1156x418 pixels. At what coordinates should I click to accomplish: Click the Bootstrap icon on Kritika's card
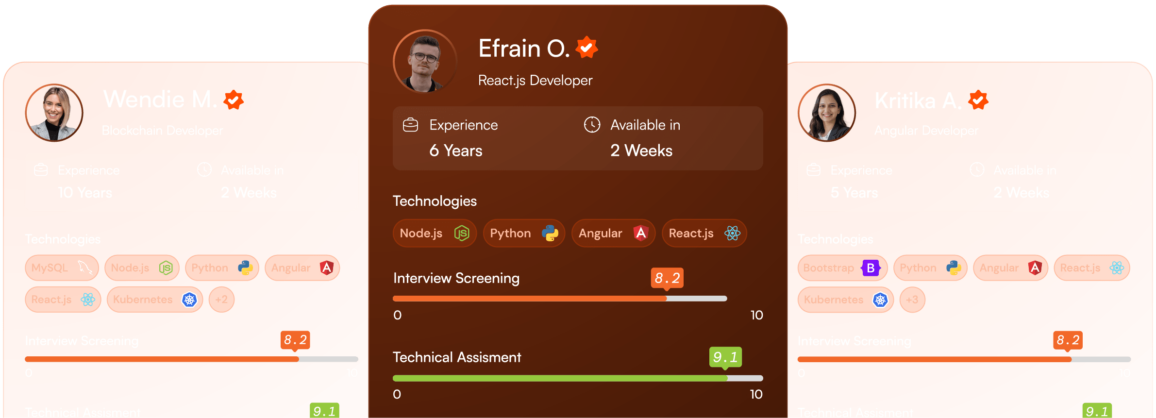871,268
